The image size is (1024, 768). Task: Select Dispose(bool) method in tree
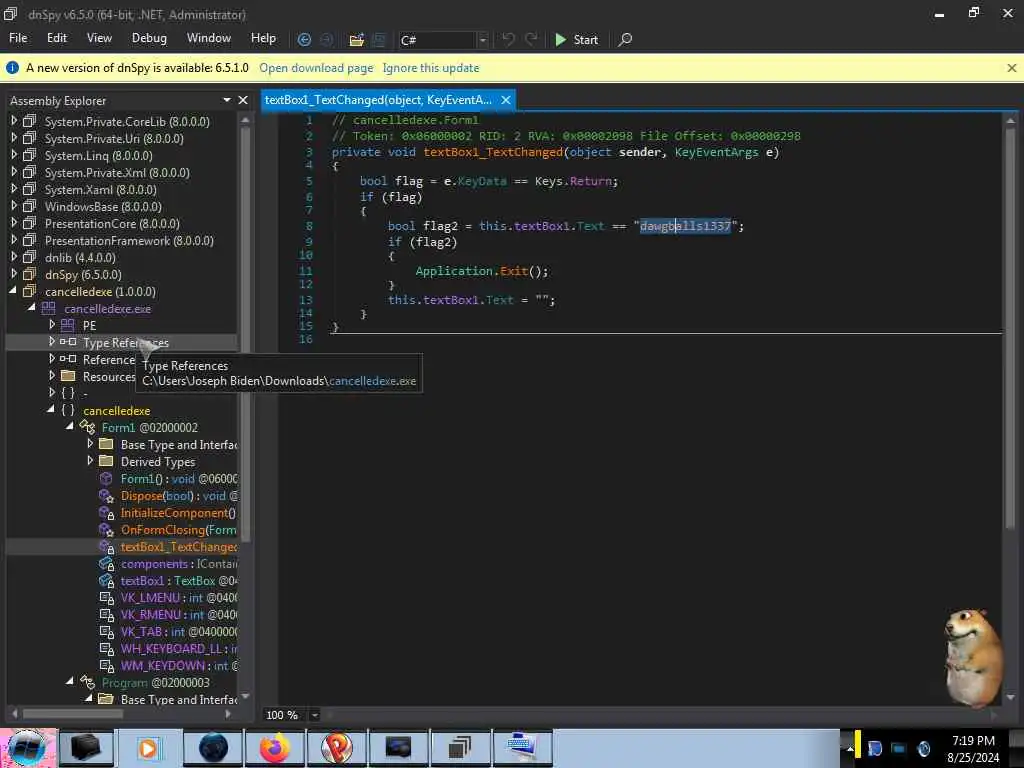tap(179, 496)
